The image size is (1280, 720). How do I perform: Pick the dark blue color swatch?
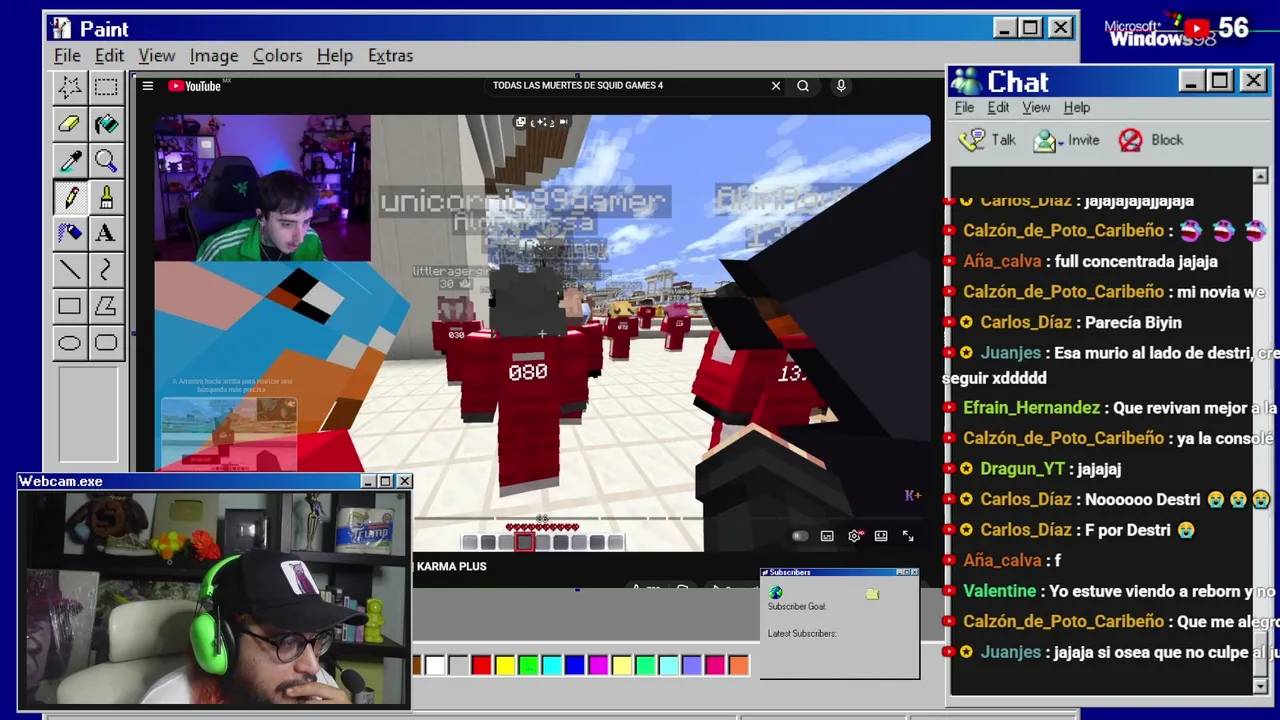[x=575, y=665]
